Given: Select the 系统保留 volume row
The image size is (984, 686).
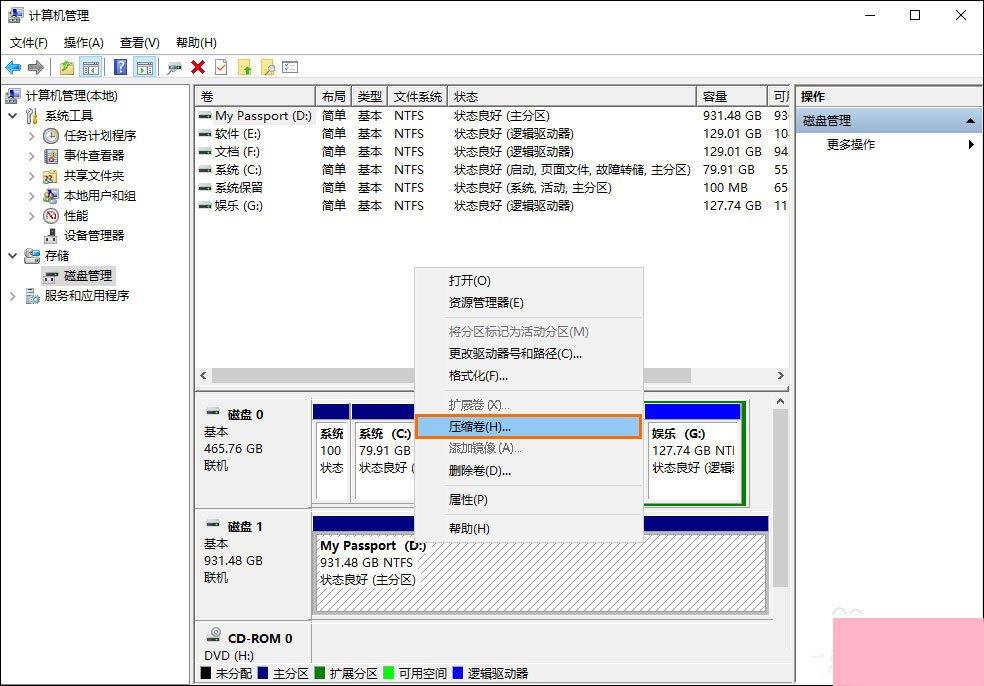Looking at the screenshot, I should 493,188.
